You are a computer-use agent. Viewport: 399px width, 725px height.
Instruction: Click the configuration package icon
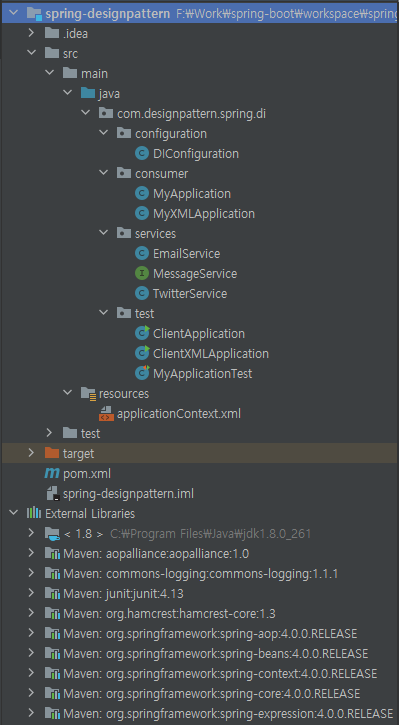[123, 134]
